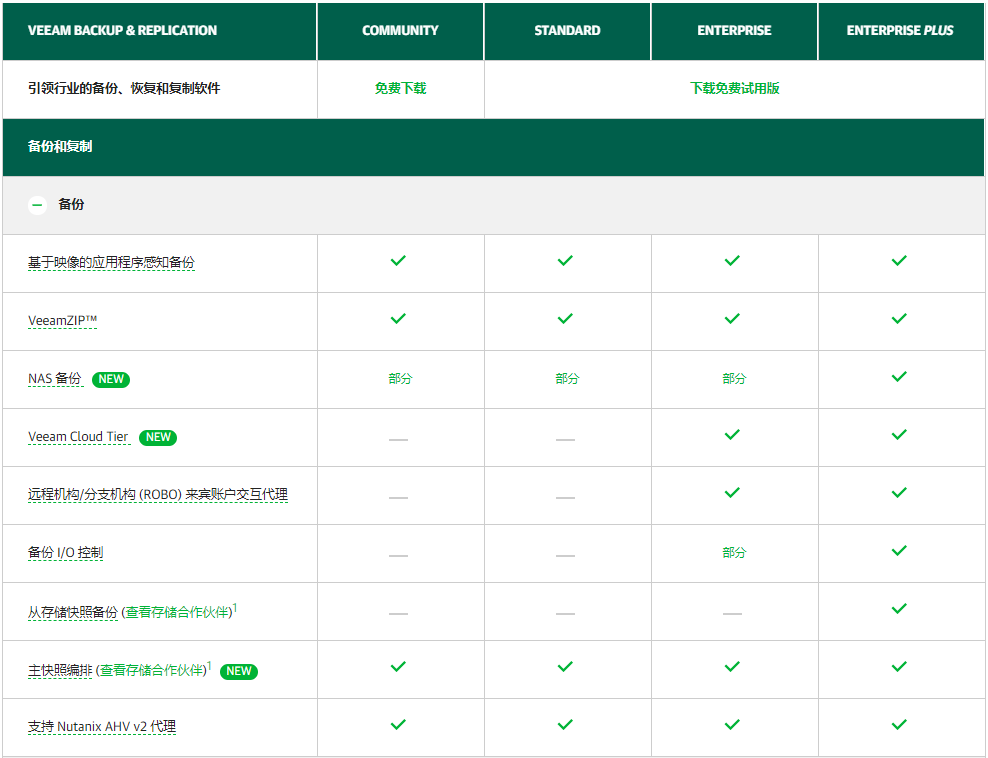The width and height of the screenshot is (988, 758).
Task: Click Standard checkmark in Nutanix AHV row
Action: tap(565, 724)
